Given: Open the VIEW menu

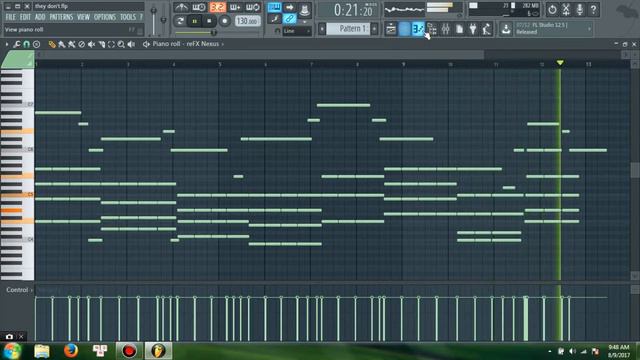Looking at the screenshot, I should (83, 17).
